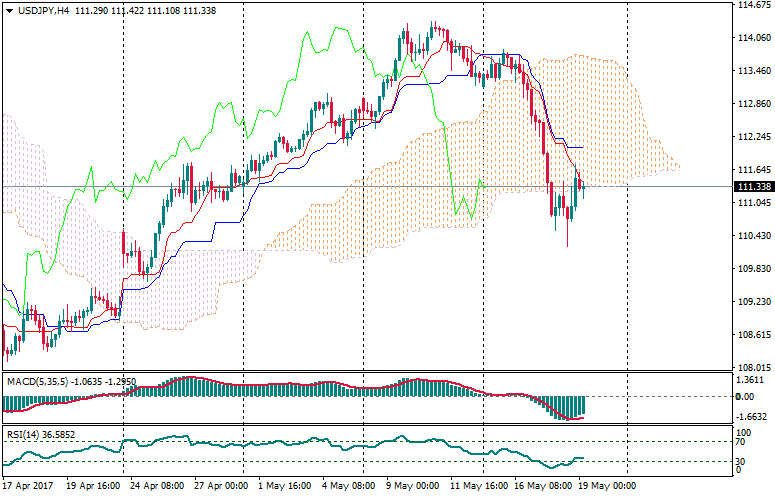
Task: Click the triangle arrow beside USDJPY,H4
Action: pyautogui.click(x=9, y=9)
